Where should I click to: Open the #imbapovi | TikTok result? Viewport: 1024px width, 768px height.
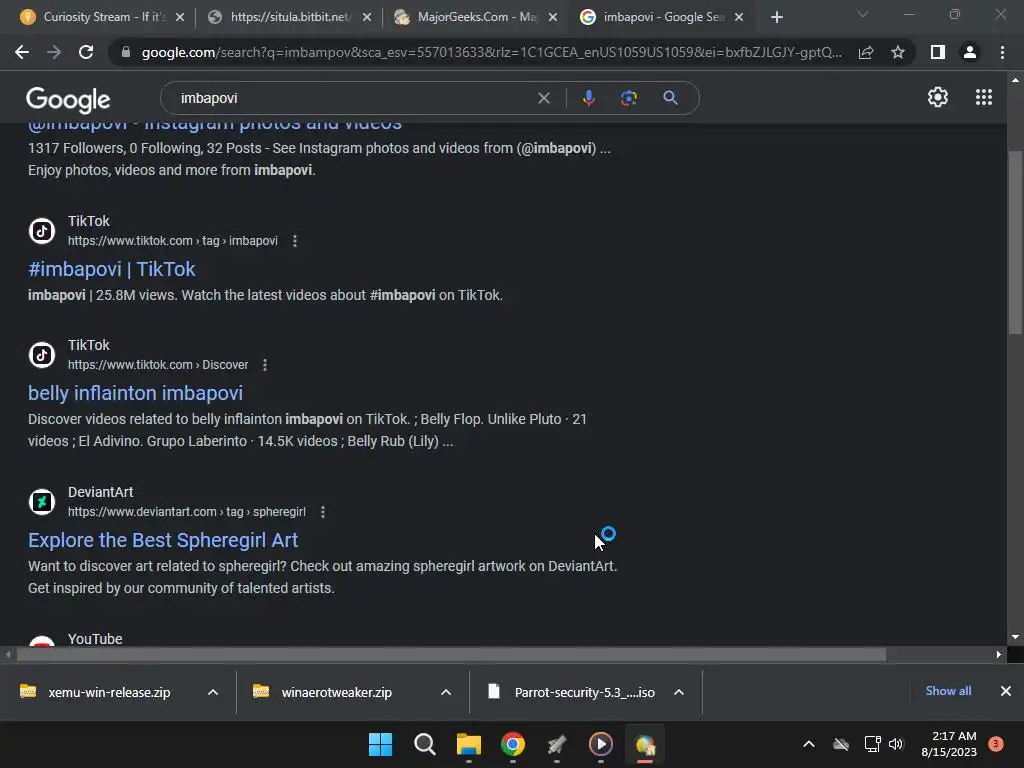click(112, 269)
